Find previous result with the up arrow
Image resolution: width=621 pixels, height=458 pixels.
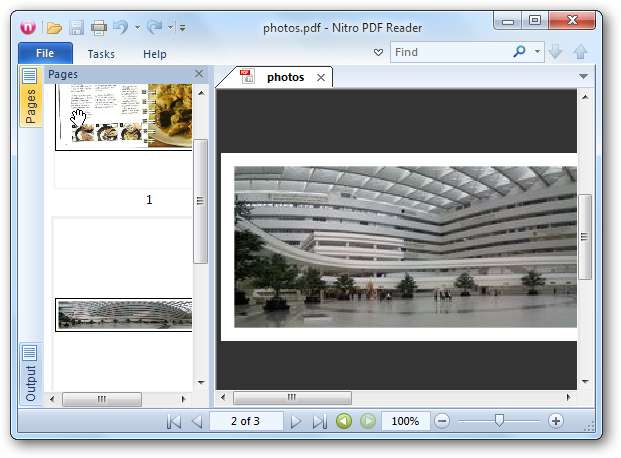(x=581, y=52)
